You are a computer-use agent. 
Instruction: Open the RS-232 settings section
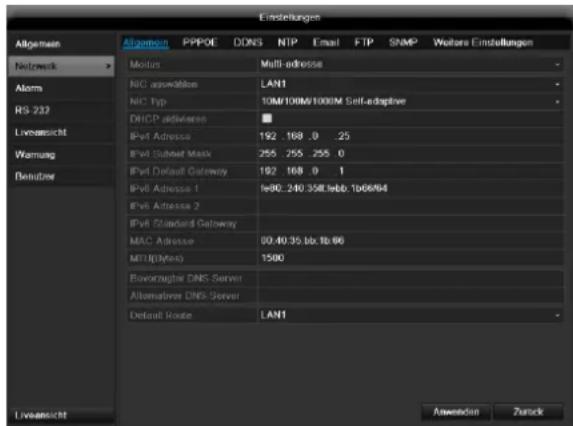tap(61, 110)
